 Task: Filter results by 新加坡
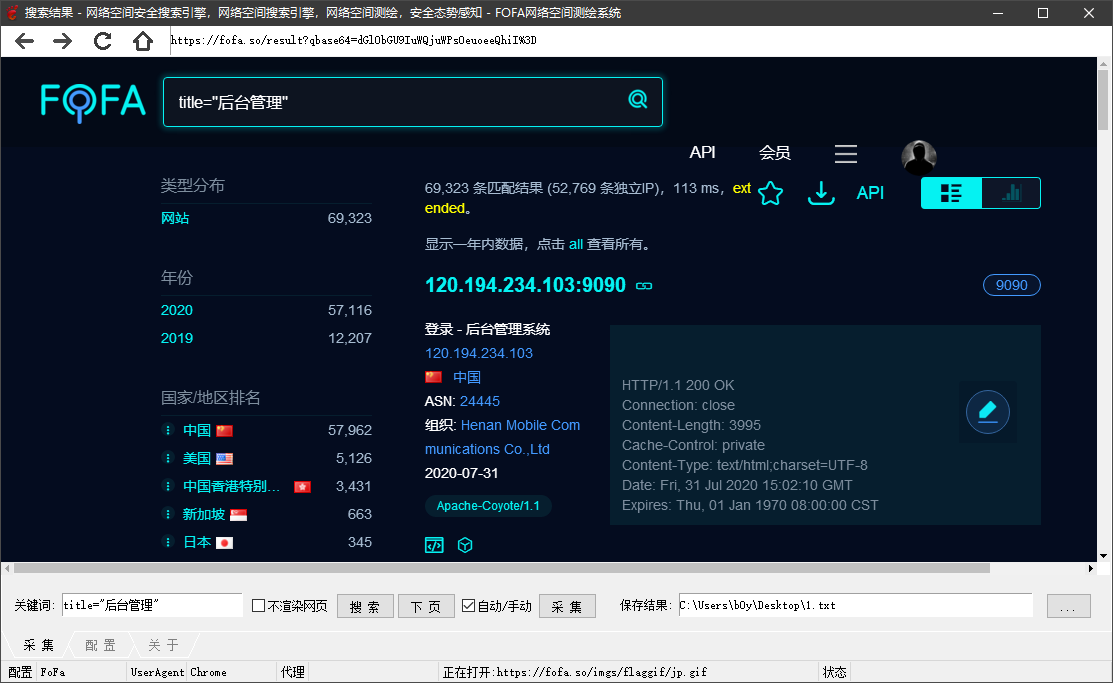point(204,514)
